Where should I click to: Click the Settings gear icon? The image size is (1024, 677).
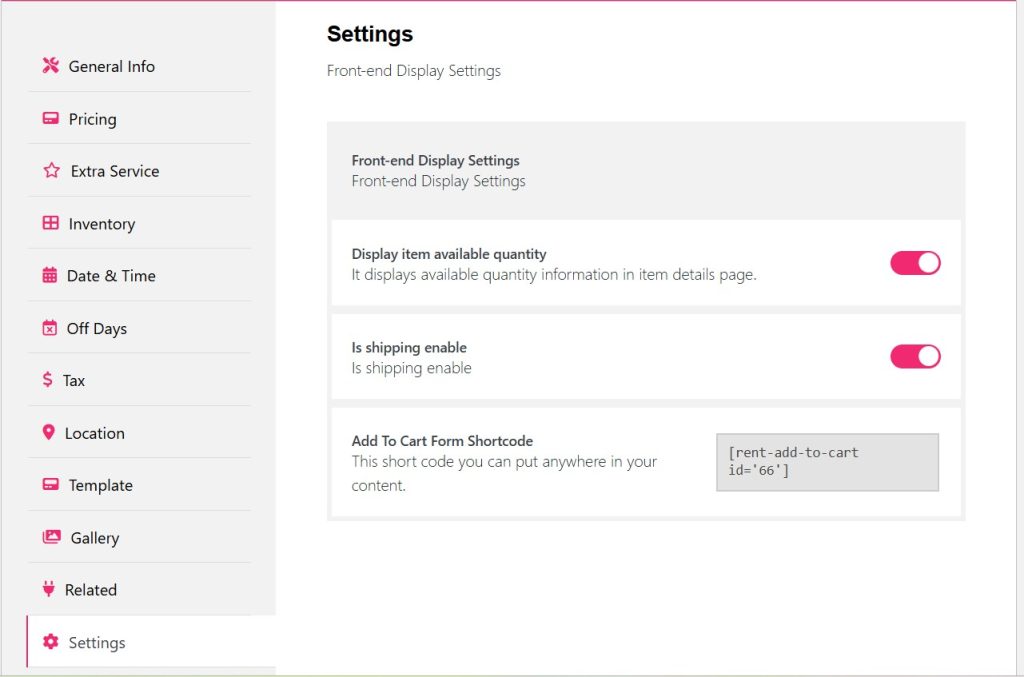[x=50, y=642]
